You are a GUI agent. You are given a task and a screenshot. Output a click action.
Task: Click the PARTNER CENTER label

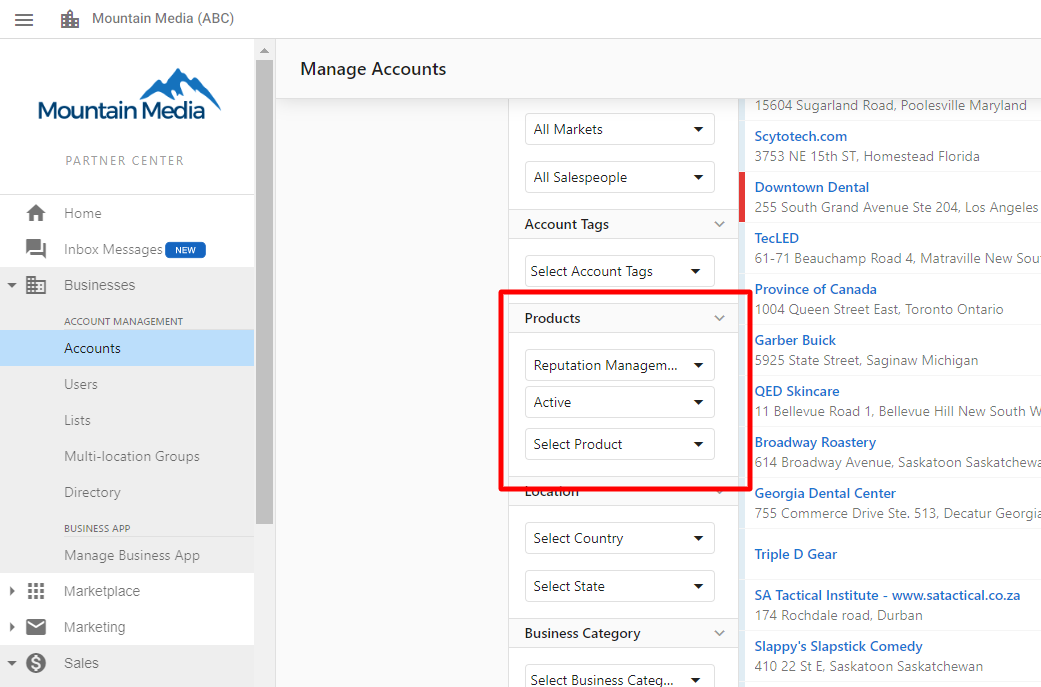point(125,161)
